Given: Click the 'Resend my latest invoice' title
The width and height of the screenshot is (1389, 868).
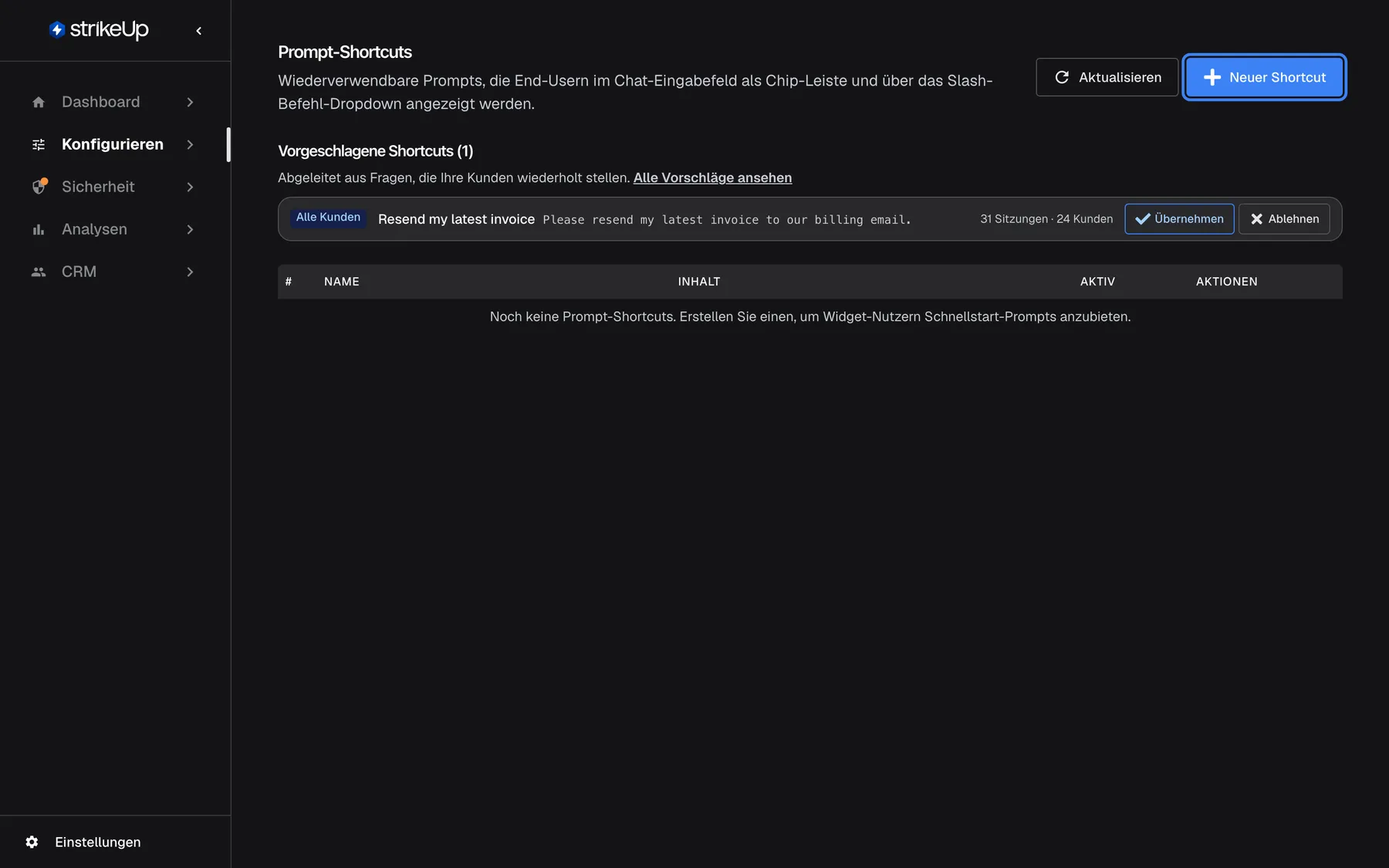Looking at the screenshot, I should click(456, 219).
